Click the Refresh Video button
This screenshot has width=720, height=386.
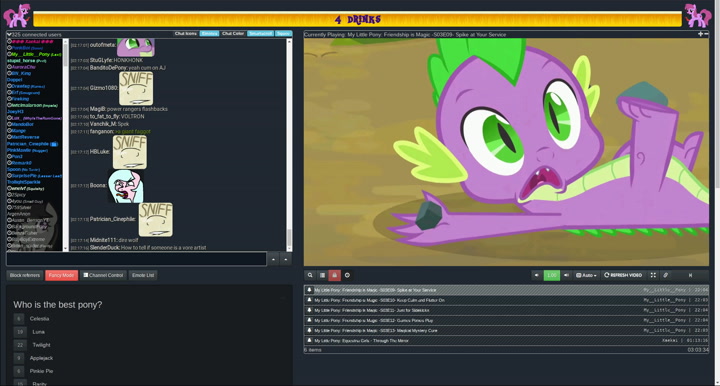[623, 275]
